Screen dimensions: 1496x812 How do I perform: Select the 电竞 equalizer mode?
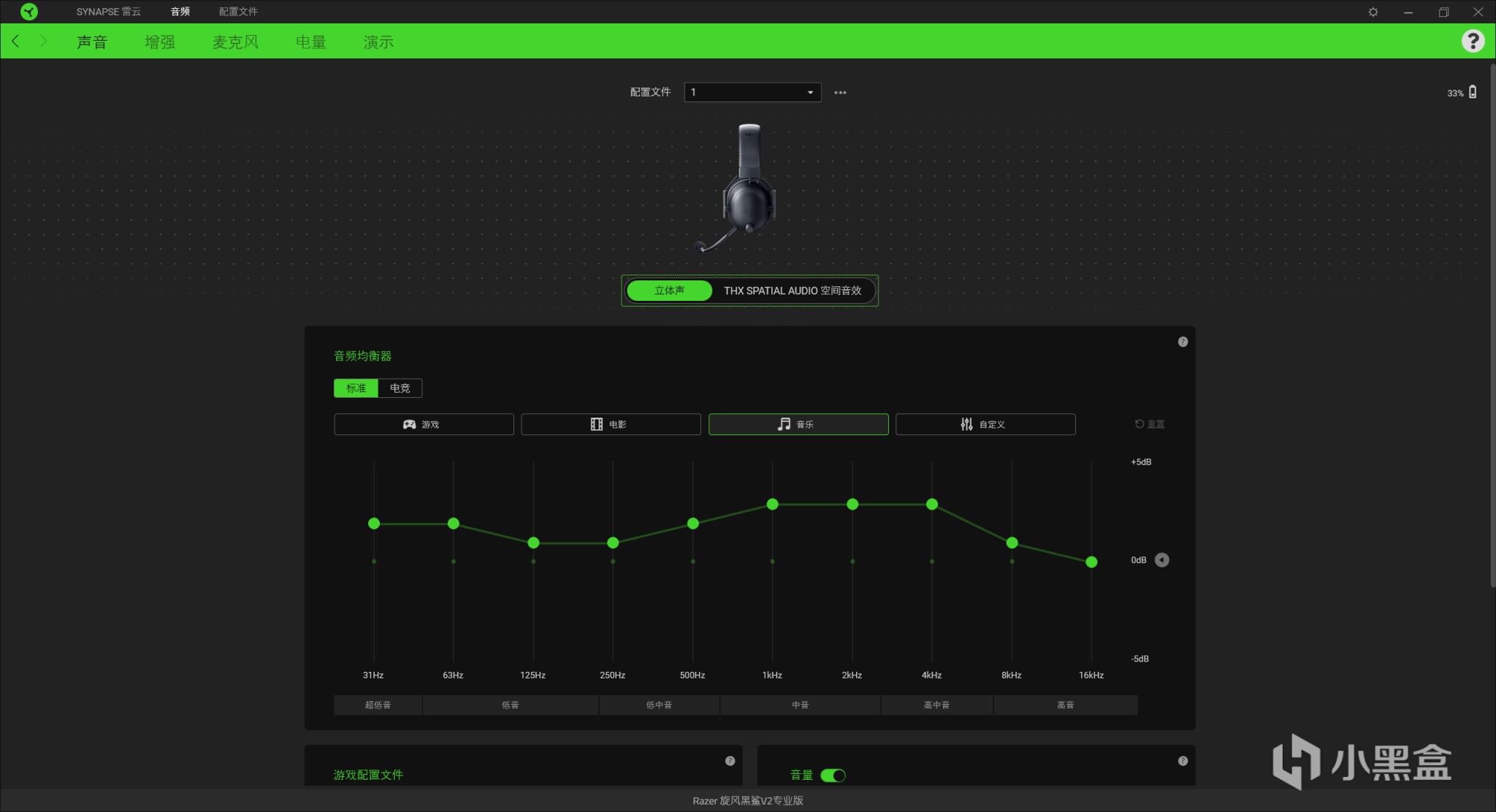[x=400, y=388]
